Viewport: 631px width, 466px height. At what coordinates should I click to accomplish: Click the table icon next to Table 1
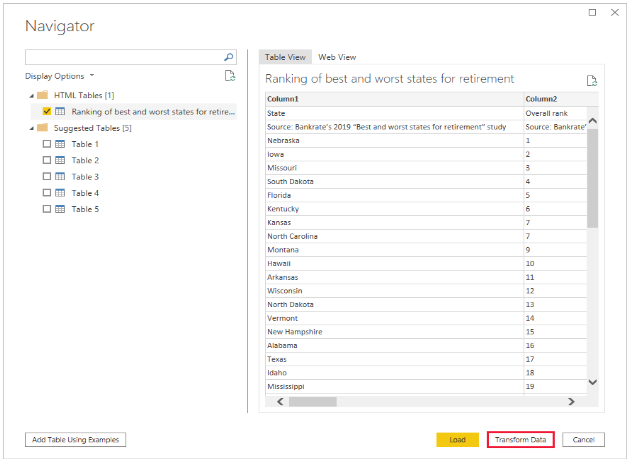(60, 144)
